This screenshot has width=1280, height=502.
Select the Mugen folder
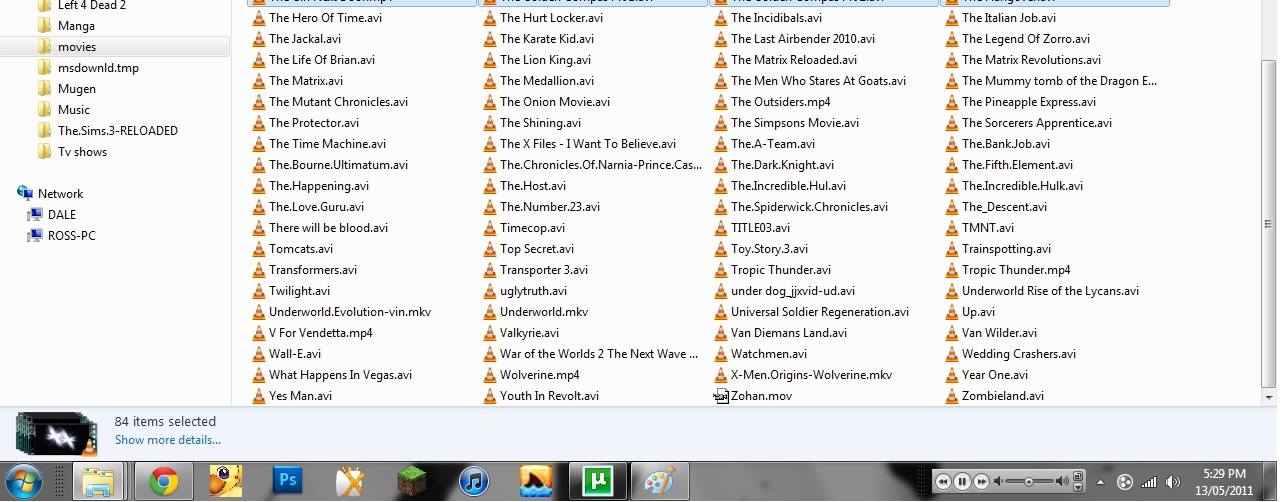coord(77,89)
